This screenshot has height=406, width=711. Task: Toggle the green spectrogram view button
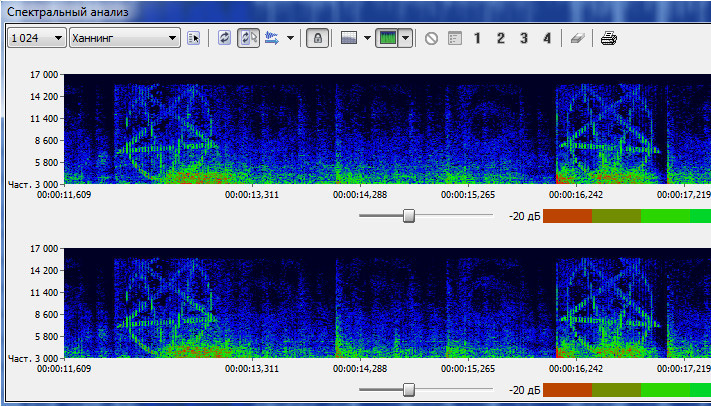point(386,38)
